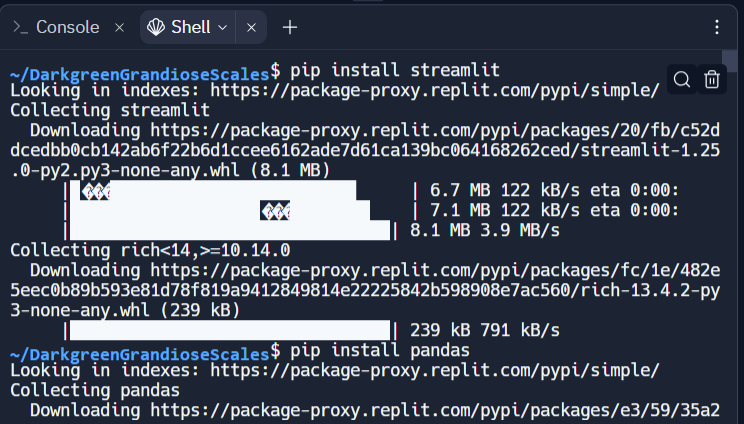Close the Shell tab

[251, 28]
